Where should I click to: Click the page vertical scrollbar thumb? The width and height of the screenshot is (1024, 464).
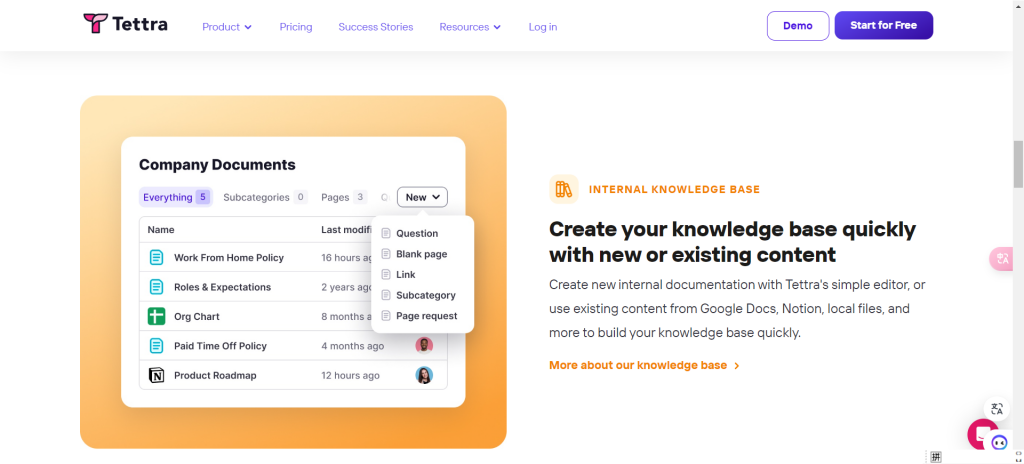tap(1018, 164)
